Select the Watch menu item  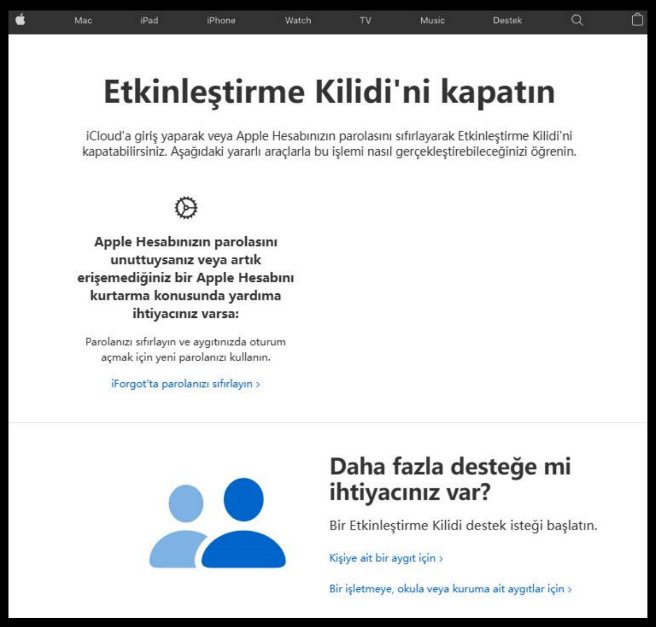(298, 20)
